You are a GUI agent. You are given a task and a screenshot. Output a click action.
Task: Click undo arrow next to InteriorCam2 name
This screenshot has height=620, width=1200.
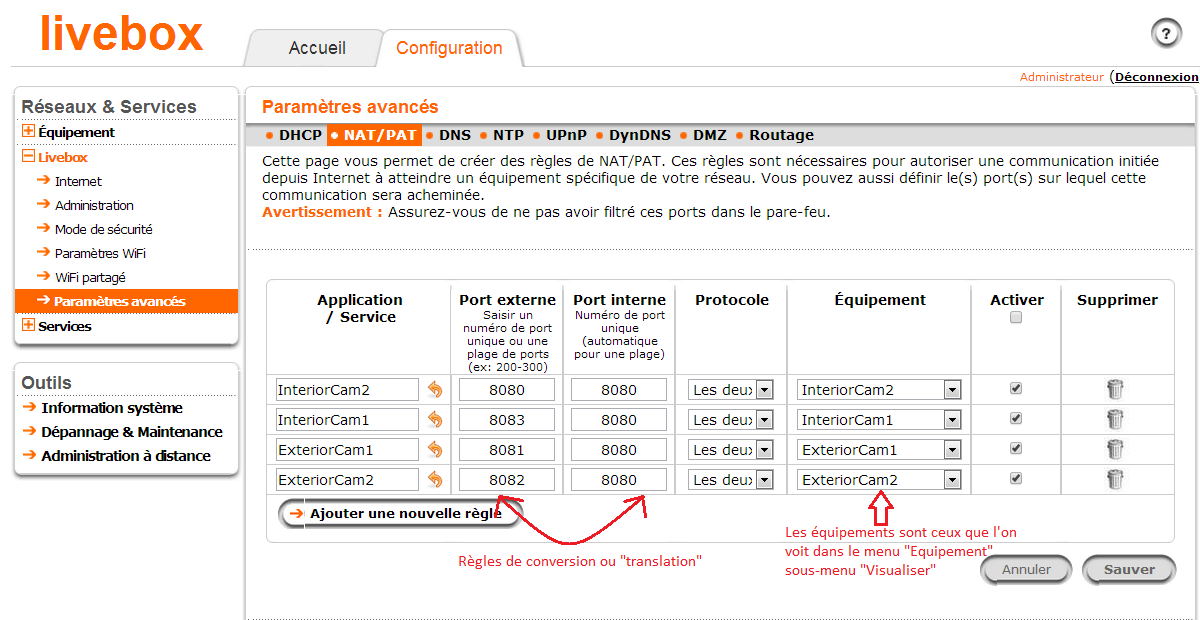point(435,390)
